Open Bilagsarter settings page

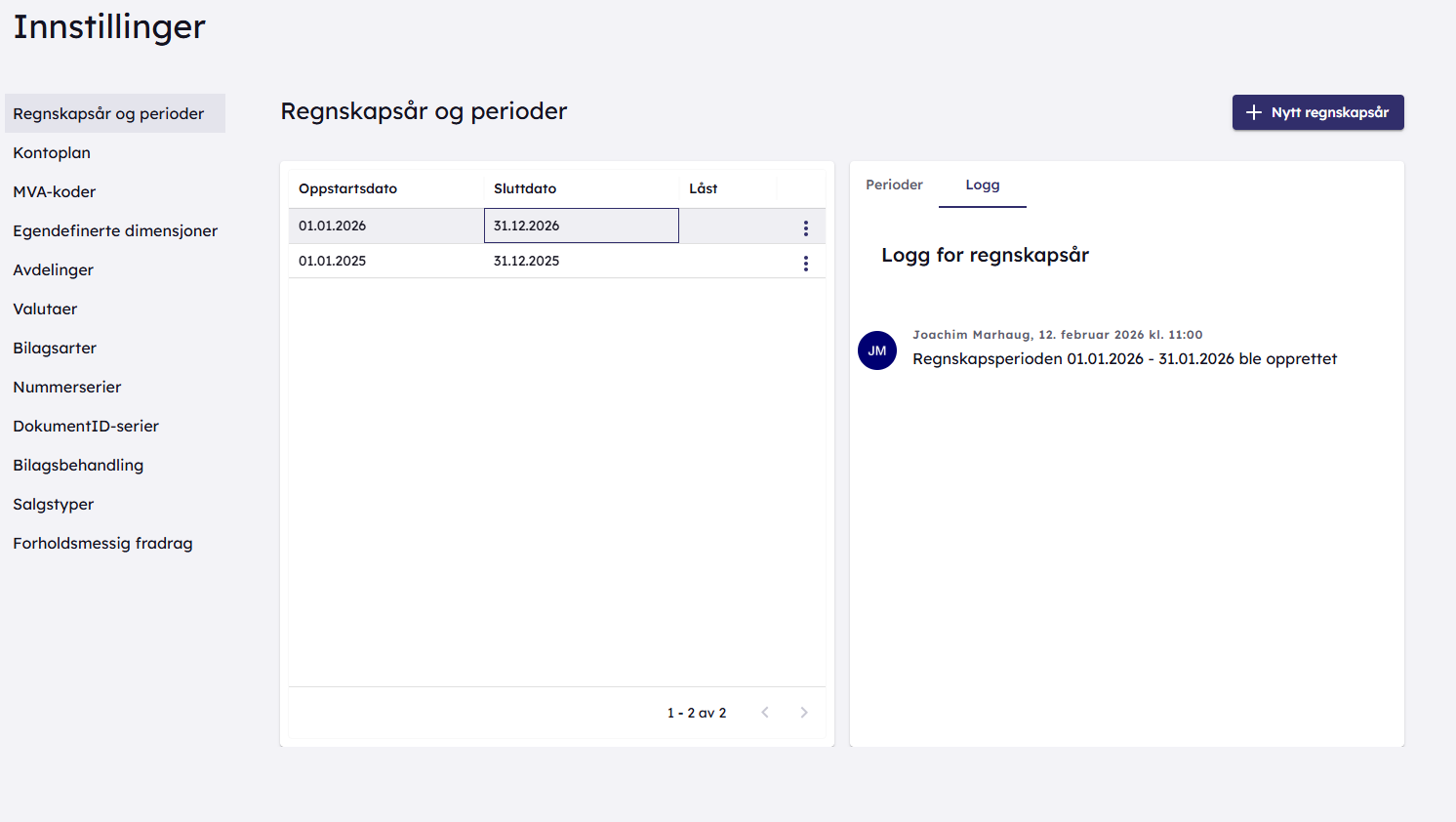(55, 348)
